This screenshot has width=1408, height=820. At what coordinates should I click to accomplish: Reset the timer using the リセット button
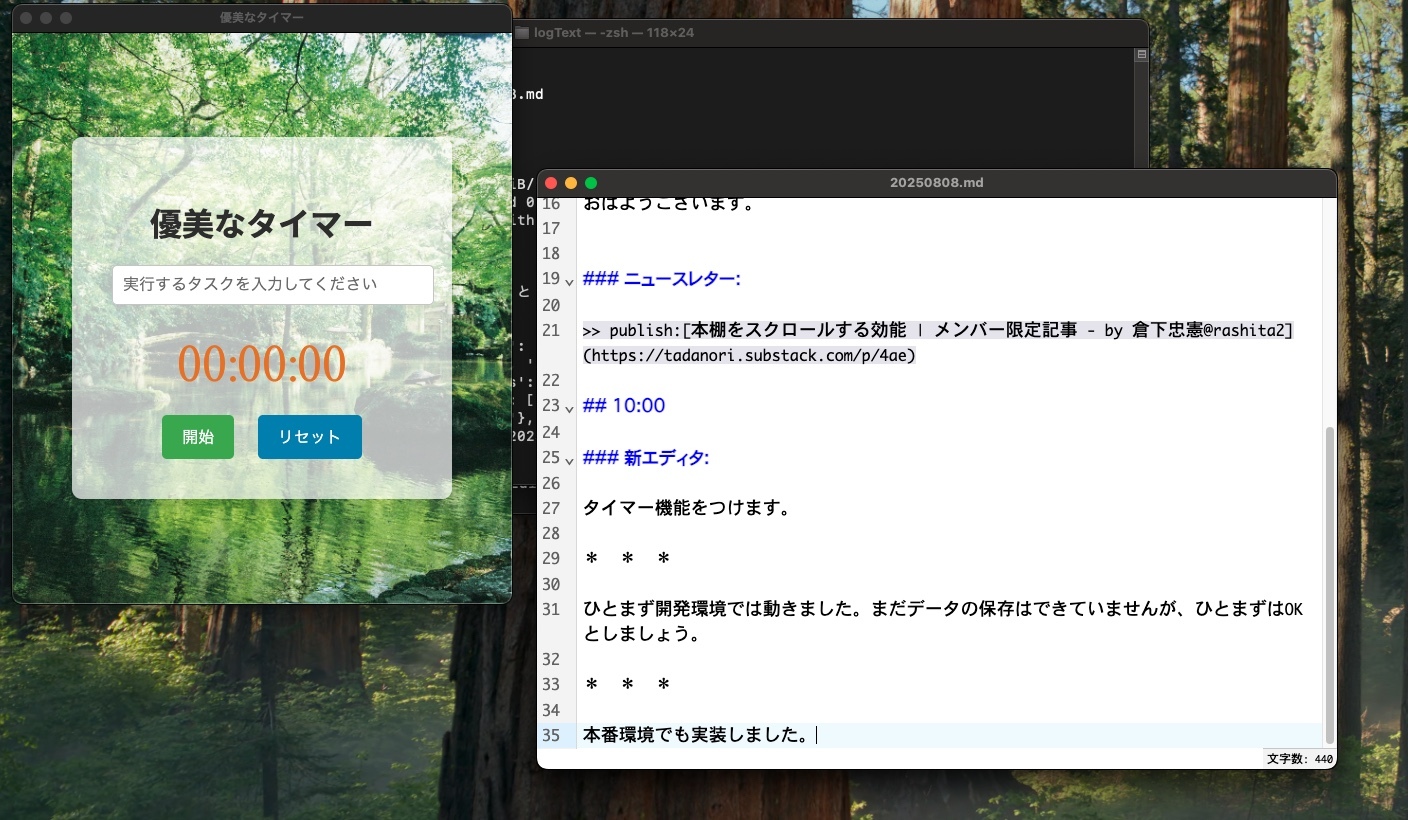[309, 437]
